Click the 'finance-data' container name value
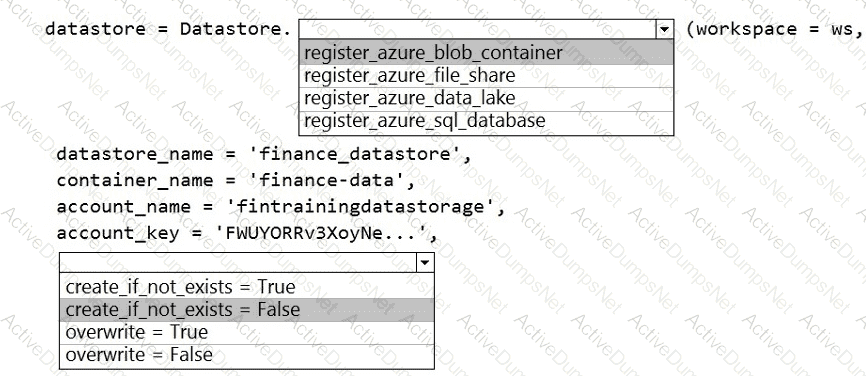The height and width of the screenshot is (376, 866). [326, 181]
